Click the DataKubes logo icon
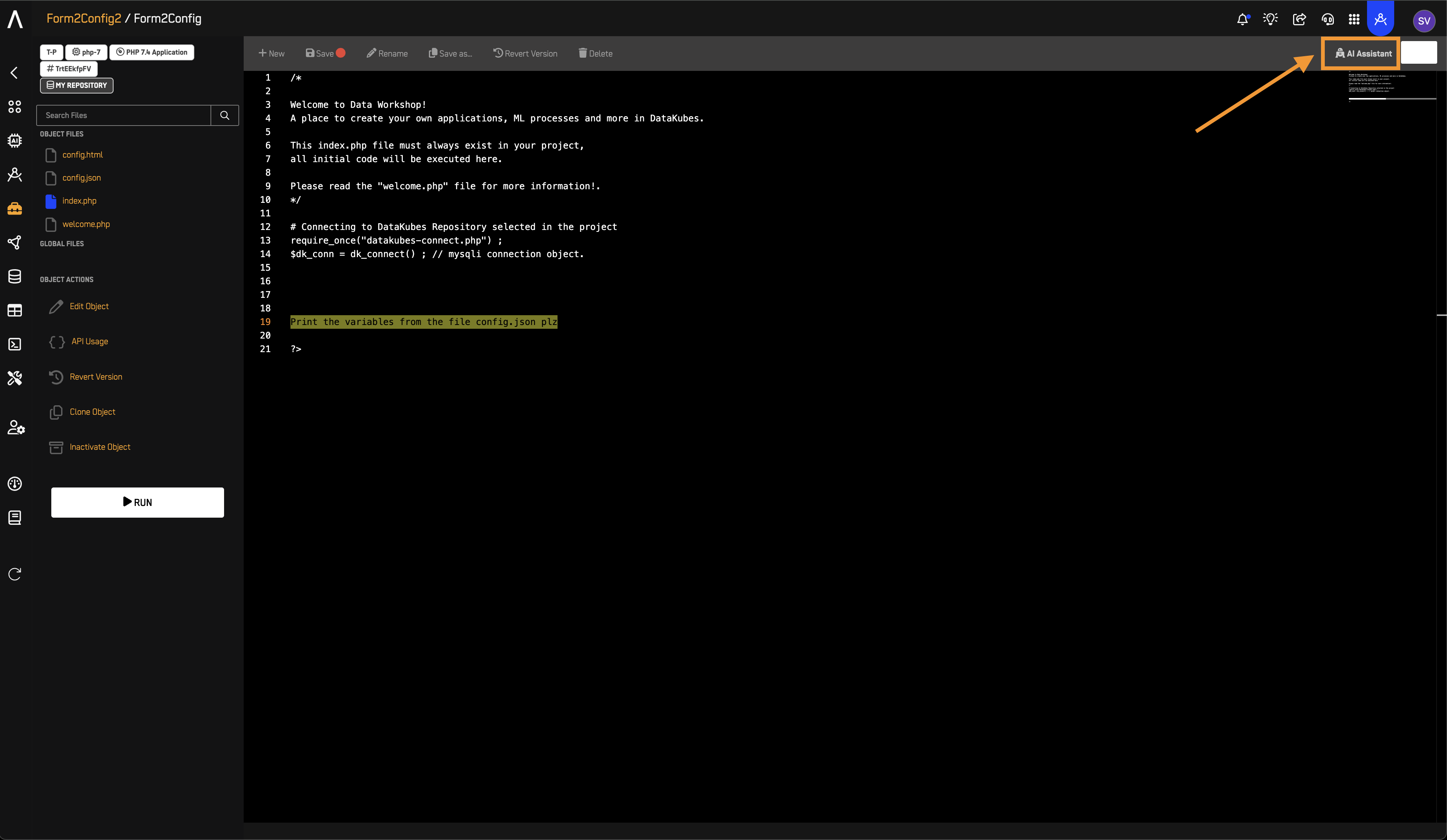This screenshot has width=1447, height=840. (15, 19)
